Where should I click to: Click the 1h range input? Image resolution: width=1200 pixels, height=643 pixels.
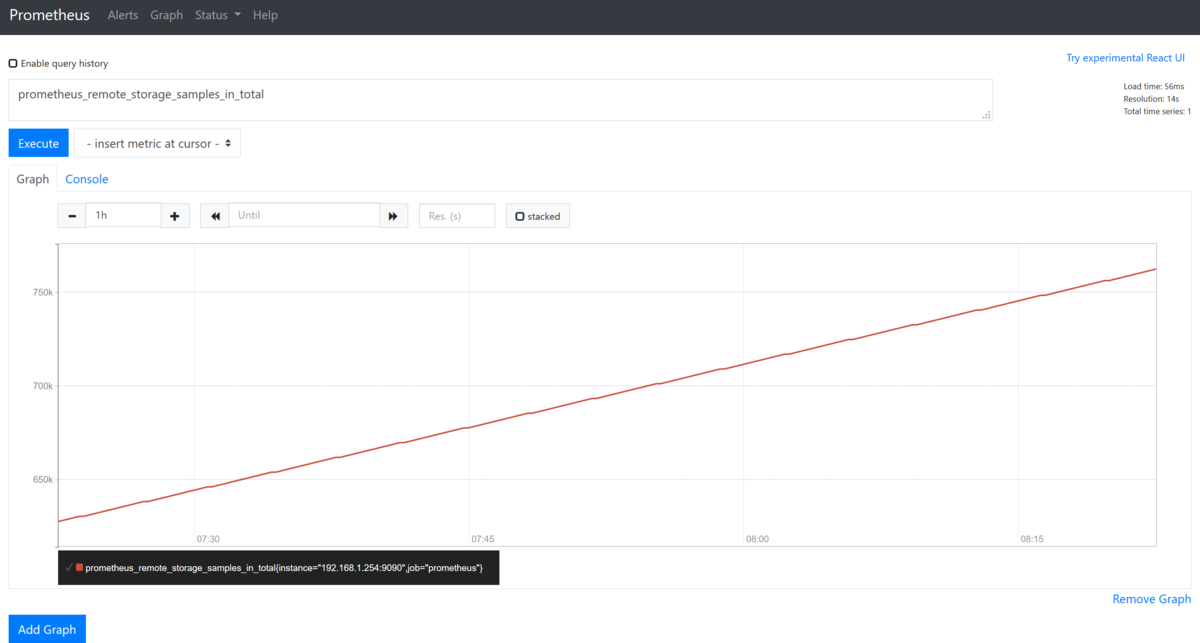(123, 215)
